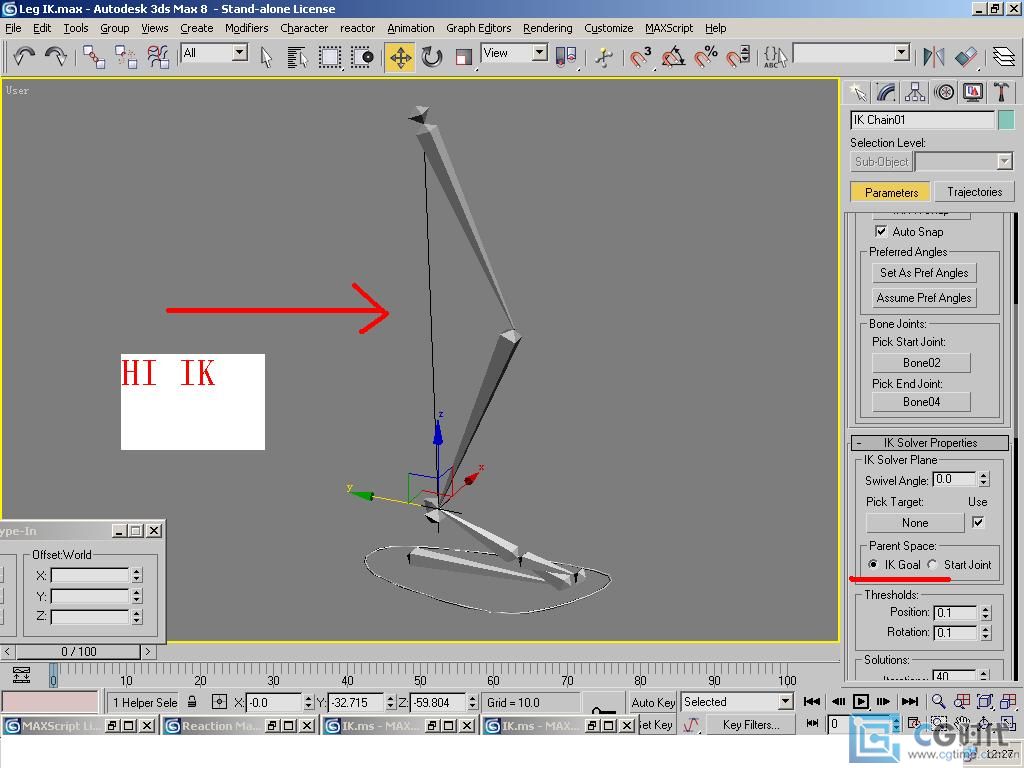1024x768 pixels.
Task: Click the Position threshold field
Action: 955,613
